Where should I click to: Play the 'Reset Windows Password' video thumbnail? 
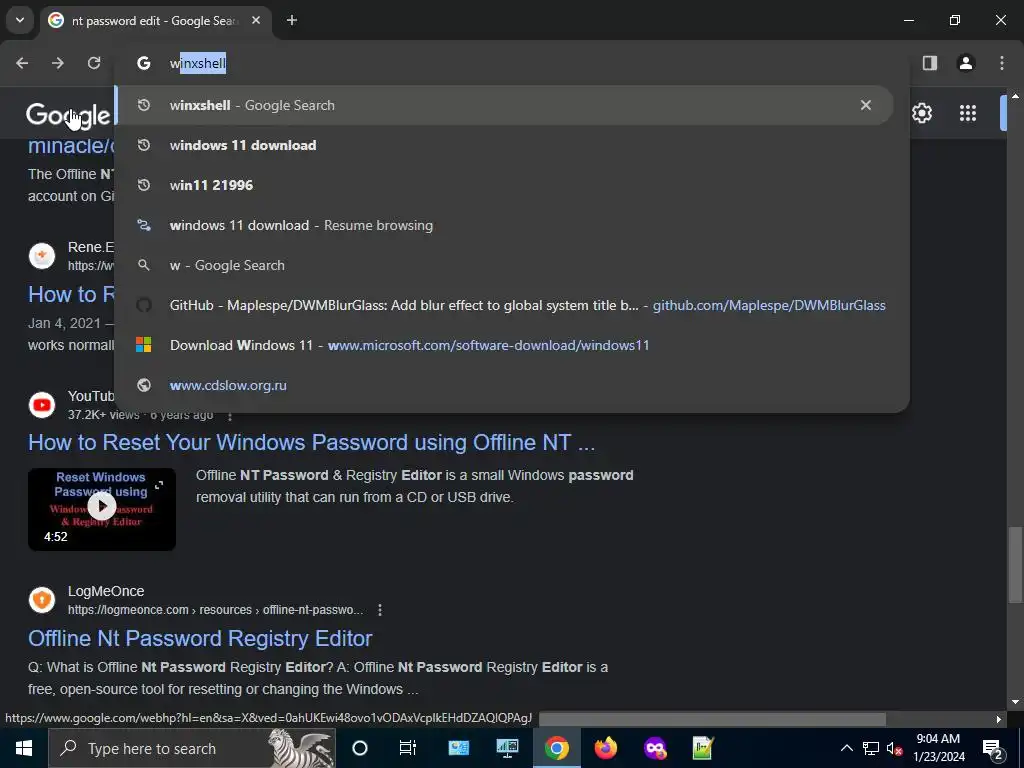102,509
